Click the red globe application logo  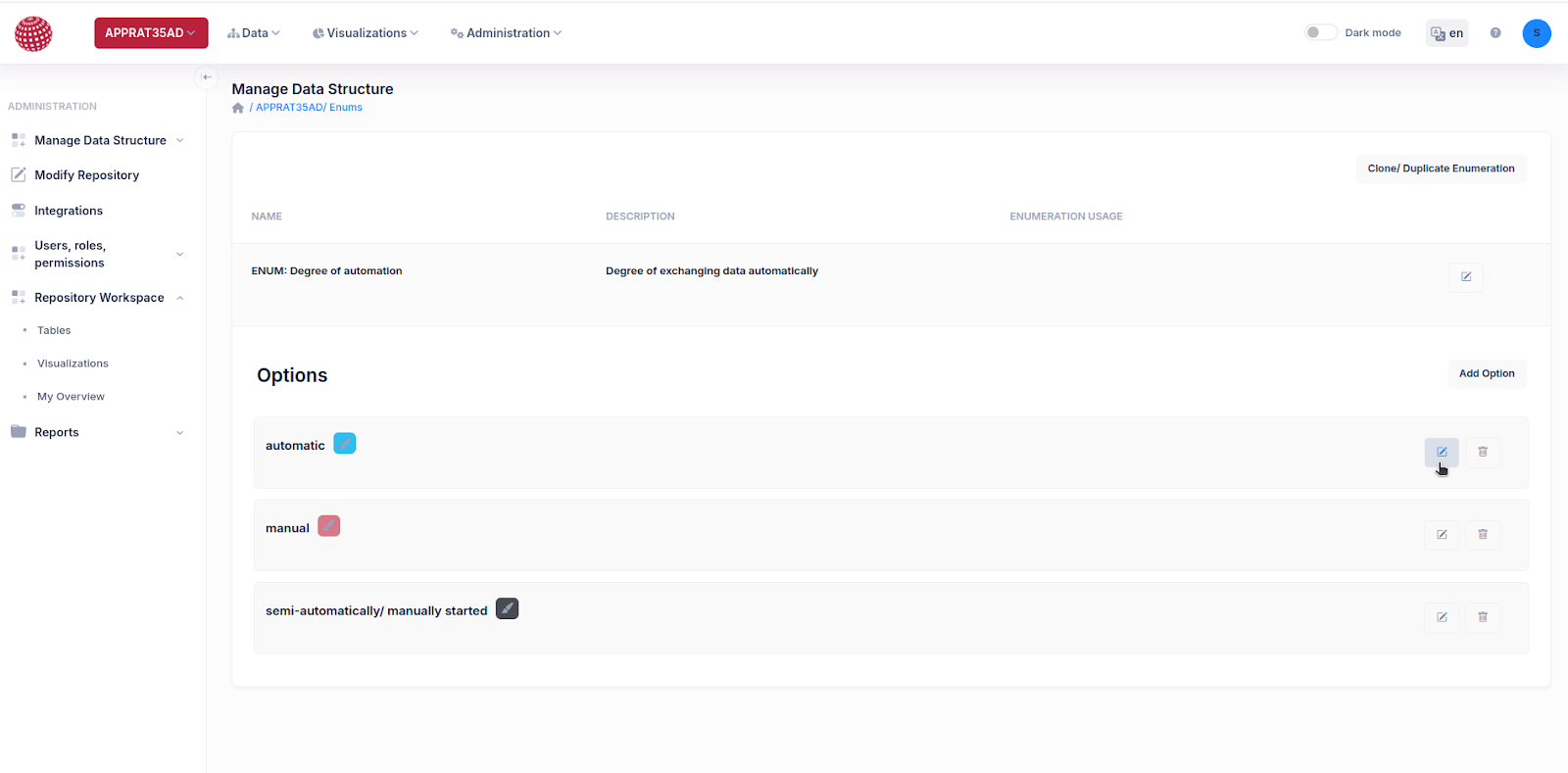(x=33, y=33)
